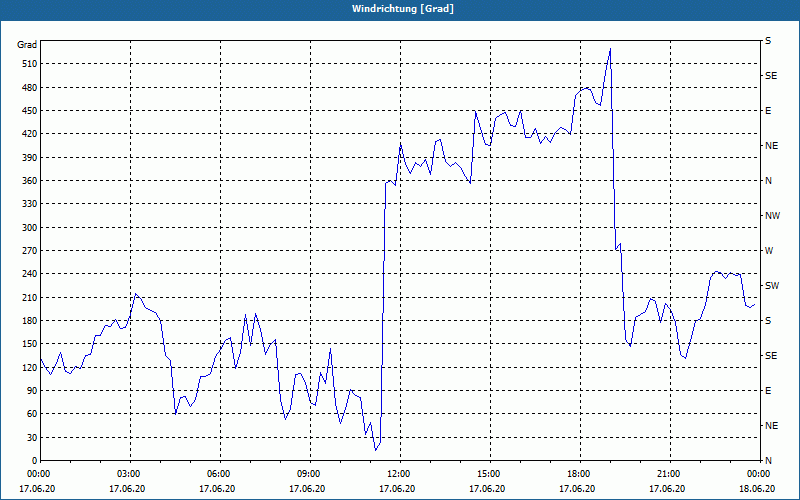This screenshot has width=800, height=500.
Task: Click the SW compass label
Action: pyautogui.click(x=772, y=286)
